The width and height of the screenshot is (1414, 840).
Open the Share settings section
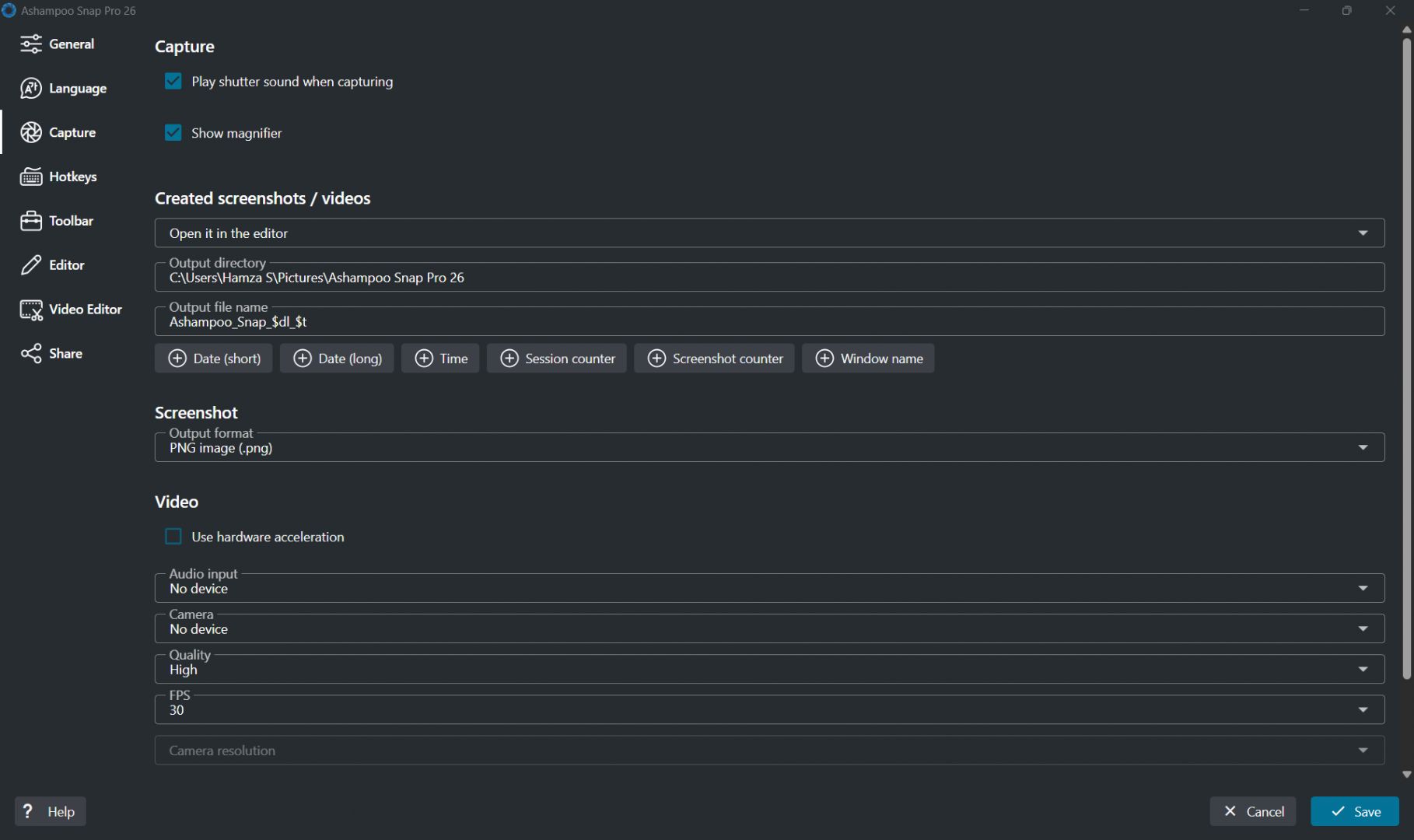coord(51,354)
